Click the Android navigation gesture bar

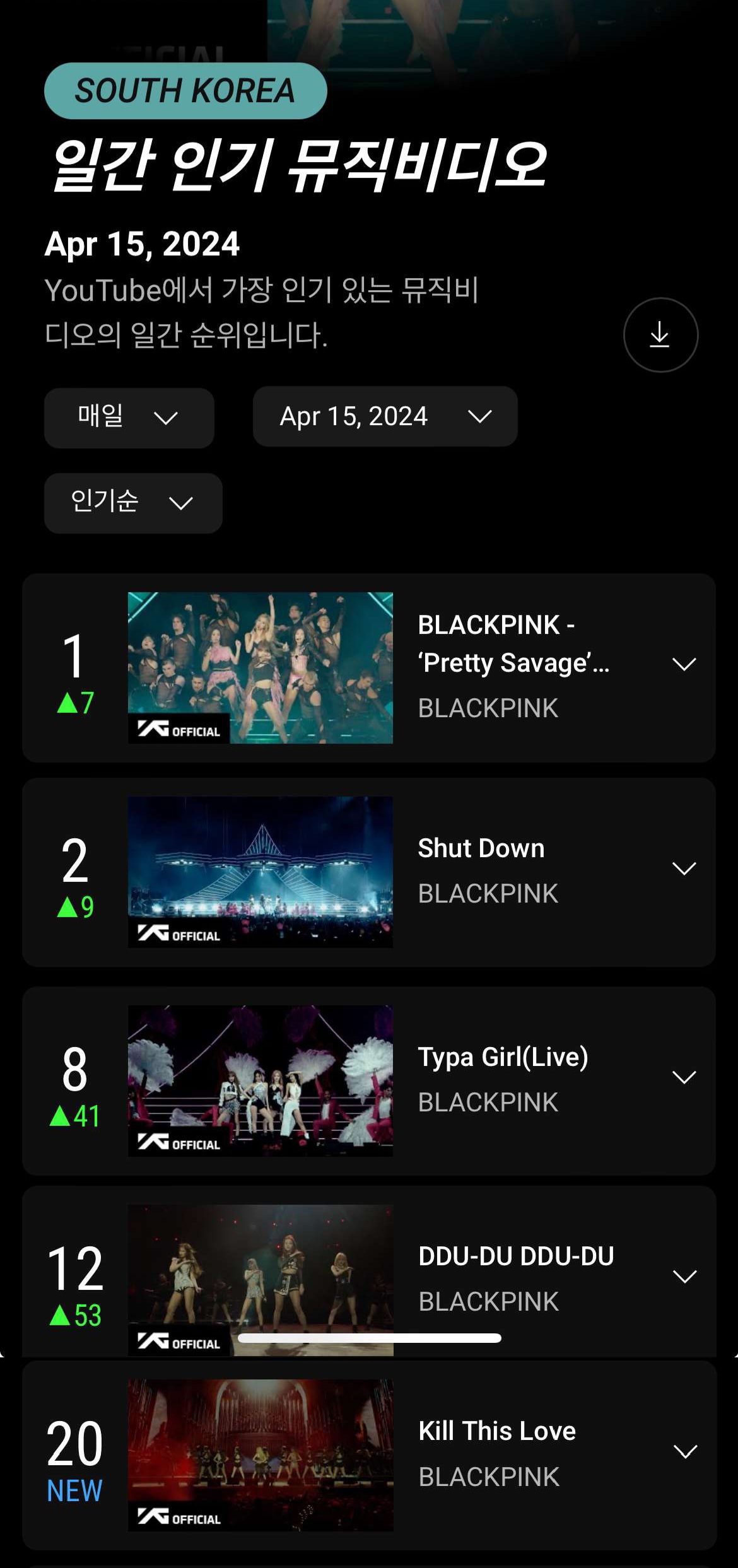(370, 1338)
